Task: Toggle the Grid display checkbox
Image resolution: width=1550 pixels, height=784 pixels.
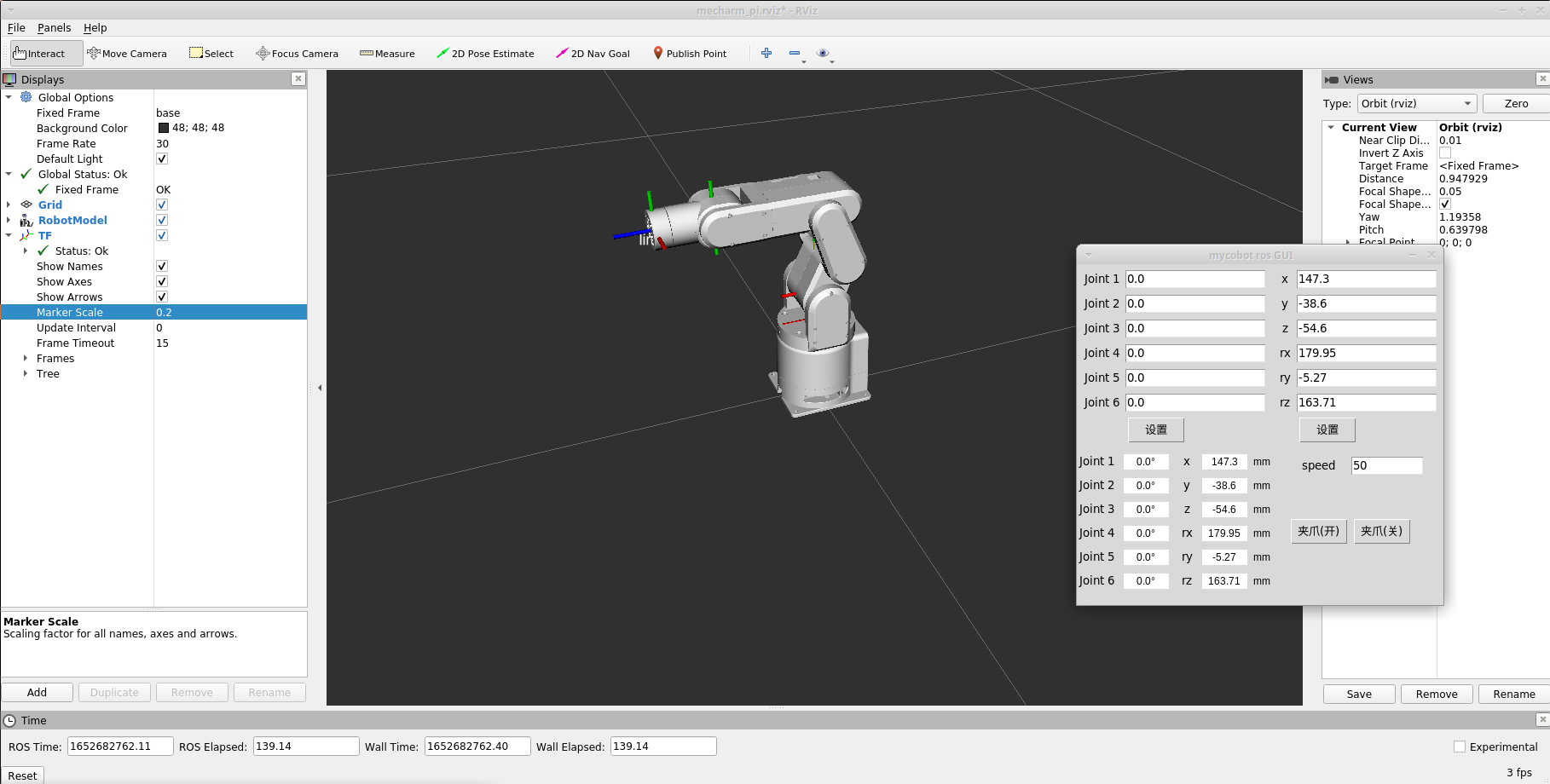Action: (x=162, y=205)
